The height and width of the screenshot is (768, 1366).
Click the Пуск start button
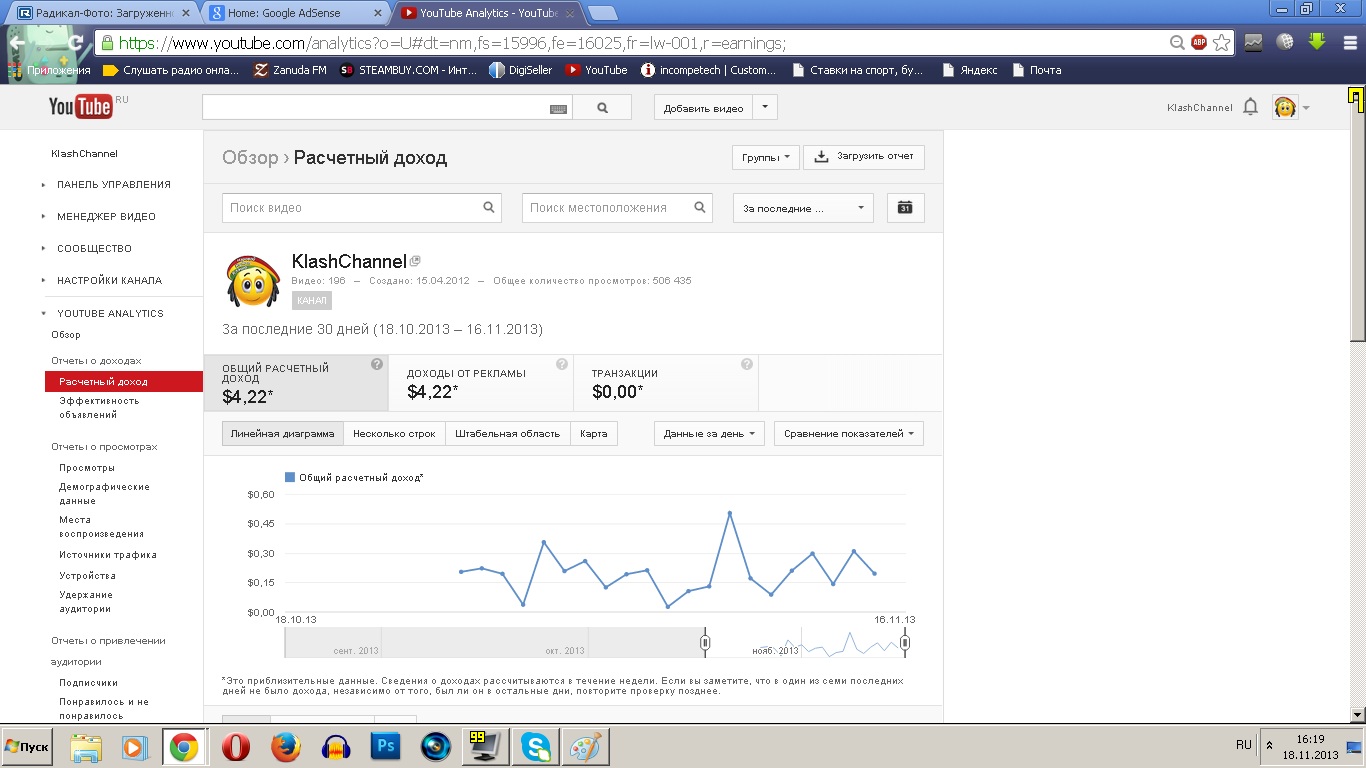click(27, 747)
